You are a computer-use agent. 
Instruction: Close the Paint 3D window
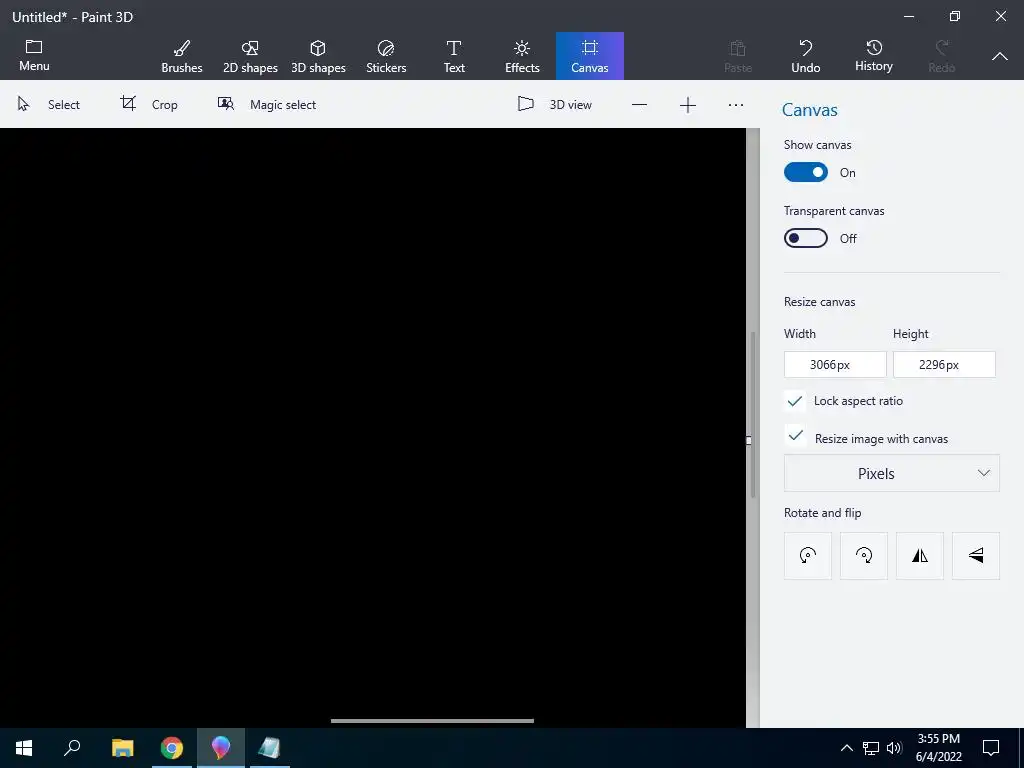(x=1000, y=16)
